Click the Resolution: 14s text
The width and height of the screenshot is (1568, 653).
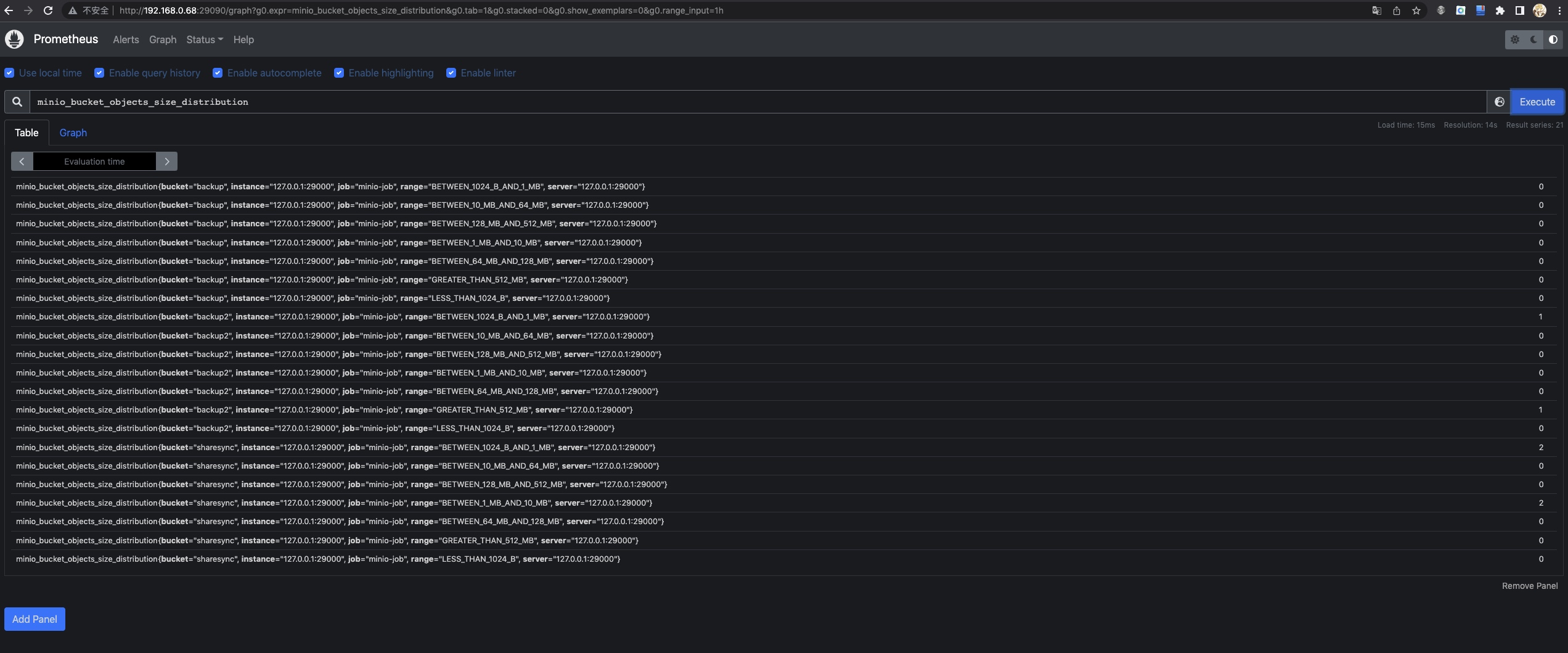[x=1470, y=125]
